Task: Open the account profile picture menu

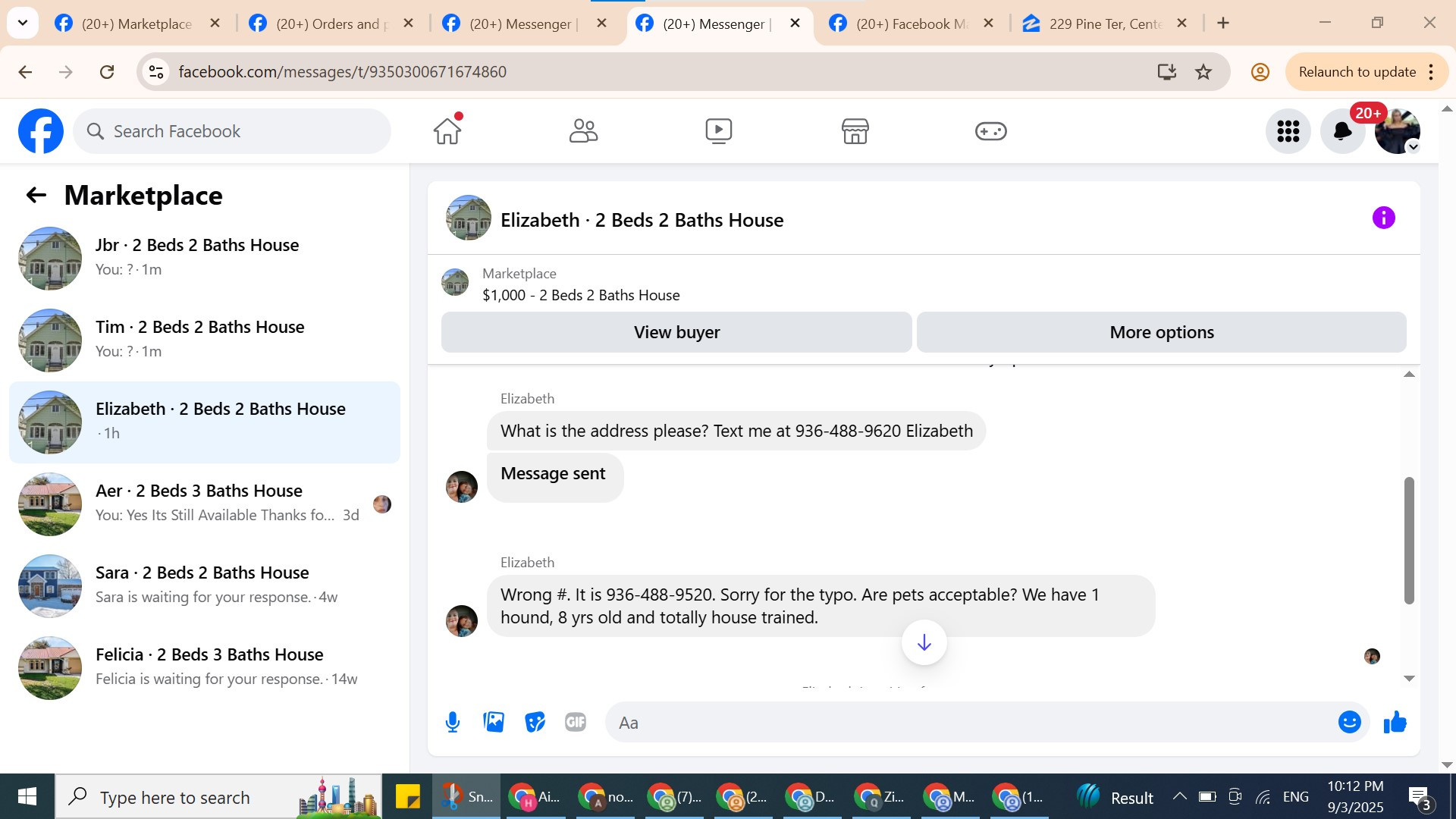Action: click(x=1397, y=131)
